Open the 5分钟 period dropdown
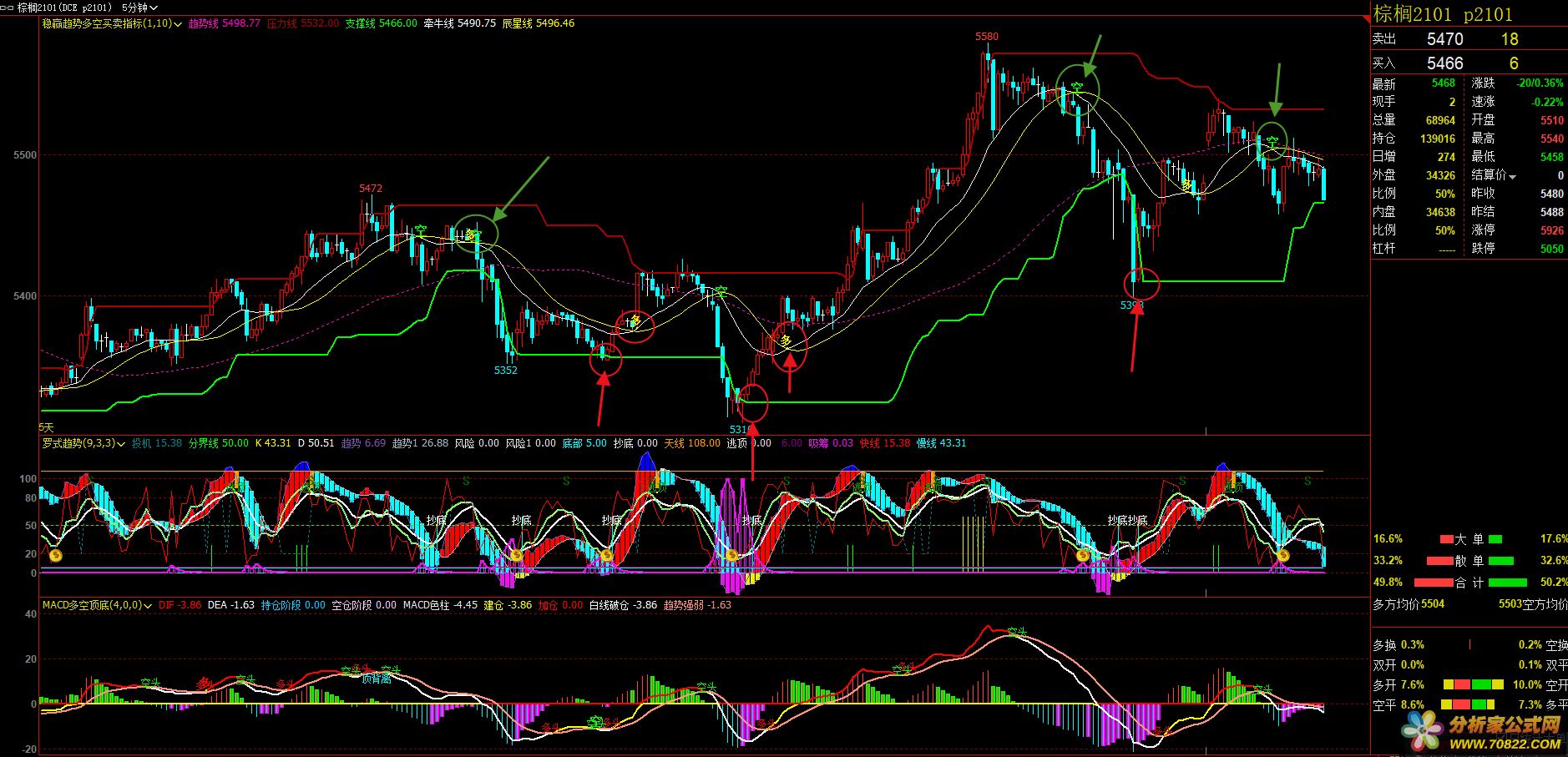This screenshot has width=1568, height=757. [139, 8]
